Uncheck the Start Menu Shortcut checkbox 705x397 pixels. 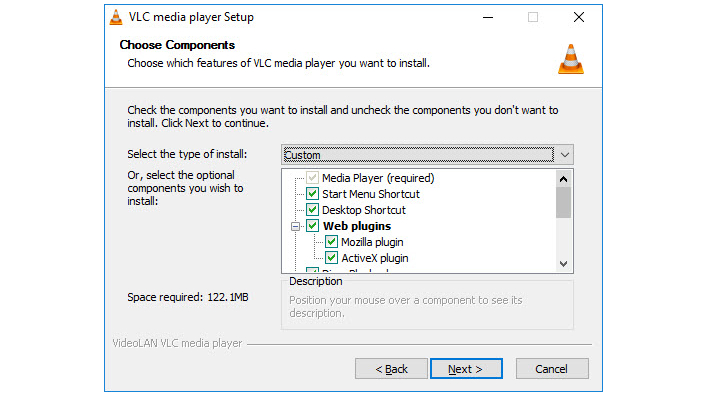click(312, 194)
